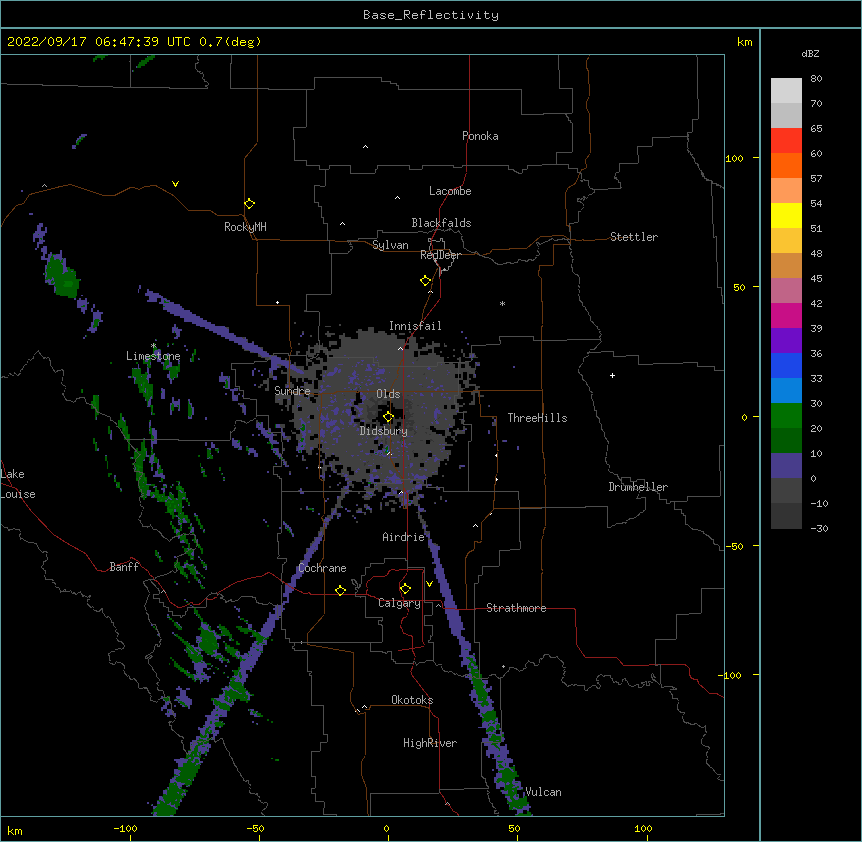Click the white plus marker north of Drumheller
The height and width of the screenshot is (842, 862).
click(612, 375)
